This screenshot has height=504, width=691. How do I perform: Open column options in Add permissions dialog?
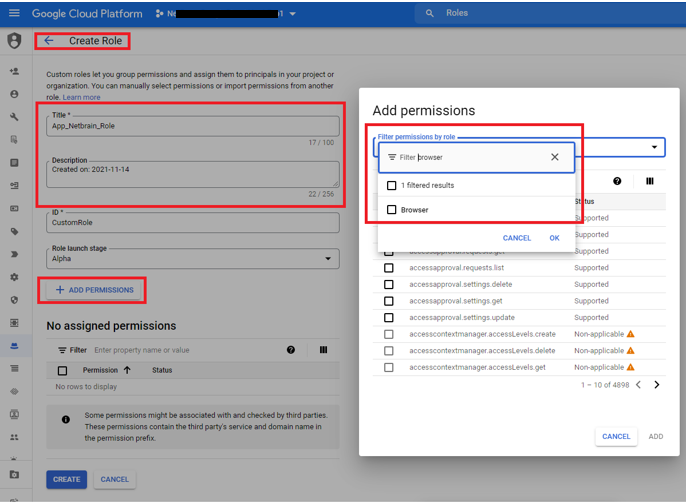coord(650,181)
